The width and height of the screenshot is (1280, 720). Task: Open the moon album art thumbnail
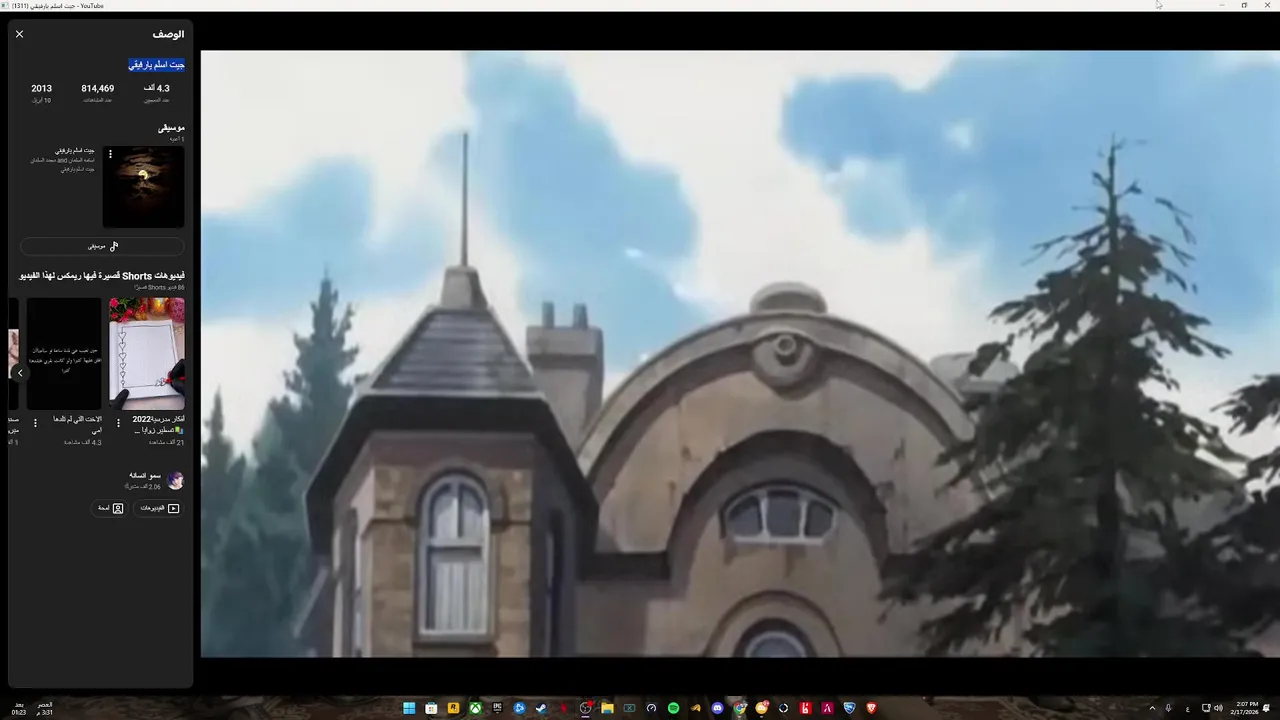pyautogui.click(x=143, y=187)
